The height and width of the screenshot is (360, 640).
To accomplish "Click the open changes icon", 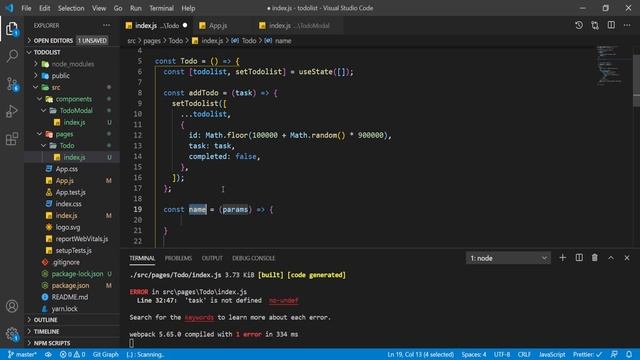I will [595, 25].
